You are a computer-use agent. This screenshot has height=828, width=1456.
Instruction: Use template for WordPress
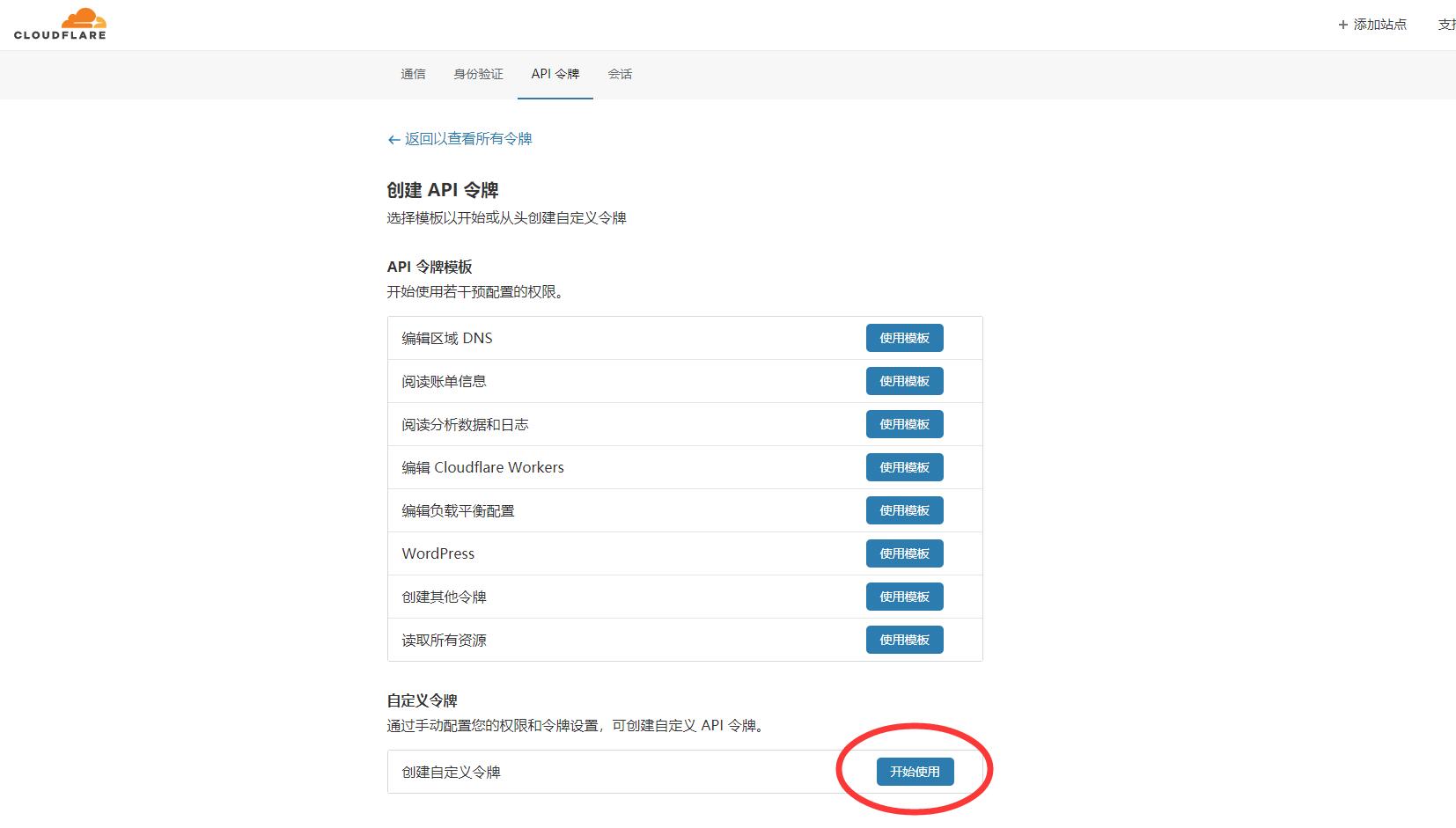[905, 553]
